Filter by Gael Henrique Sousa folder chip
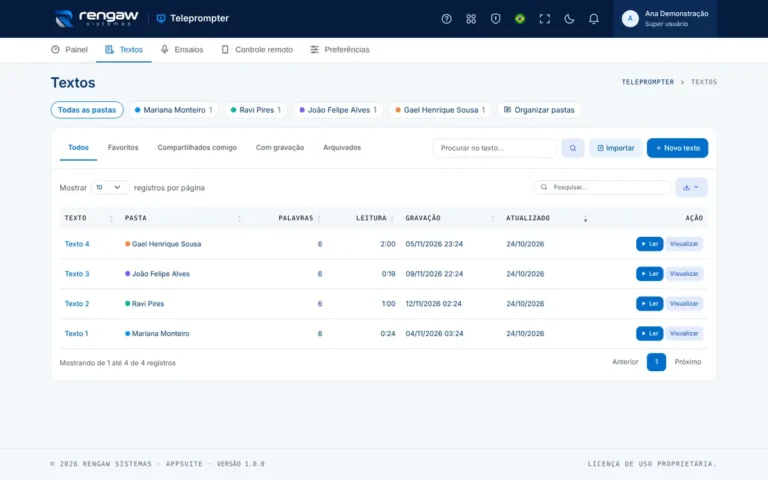The width and height of the screenshot is (768, 480). (440, 110)
